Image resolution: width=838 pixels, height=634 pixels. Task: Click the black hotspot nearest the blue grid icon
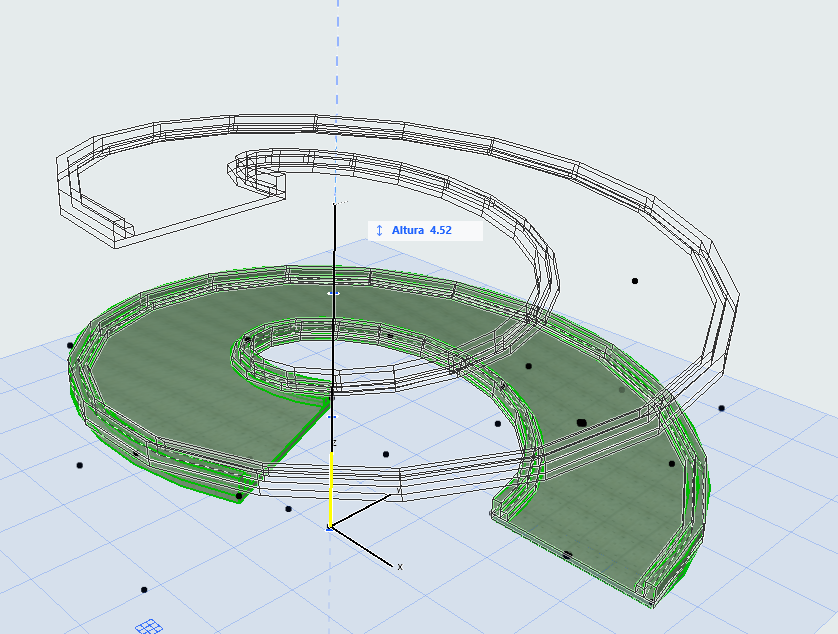[x=144, y=590]
